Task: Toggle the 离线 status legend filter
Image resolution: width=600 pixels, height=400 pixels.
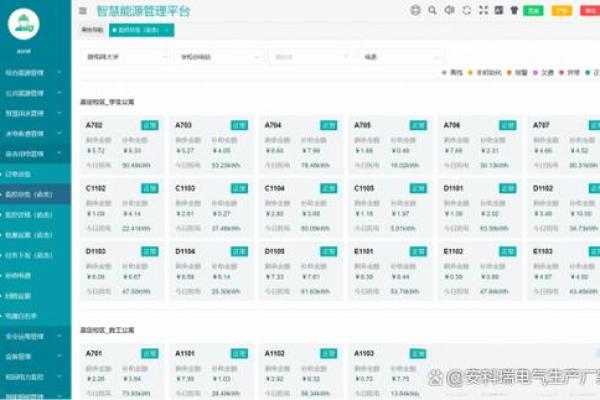Action: [457, 73]
